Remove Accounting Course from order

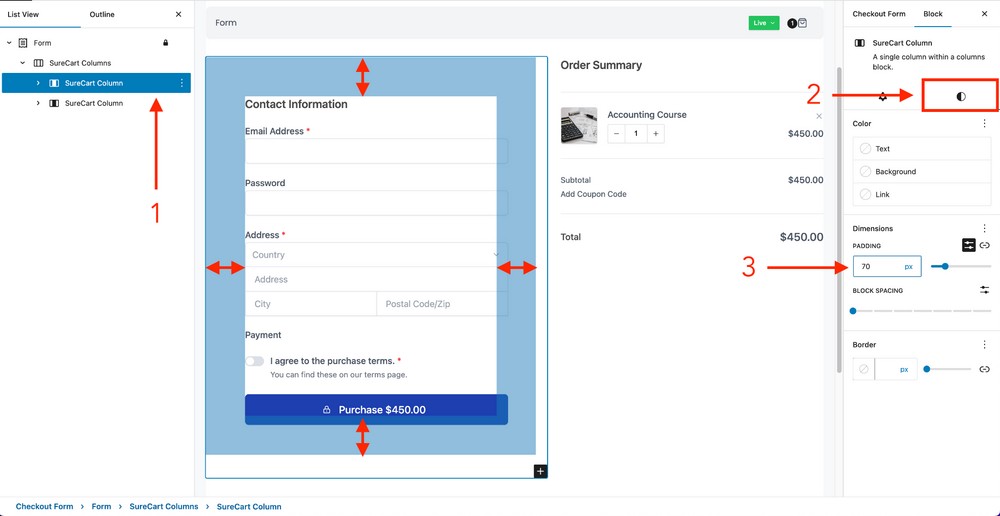pyautogui.click(x=819, y=116)
